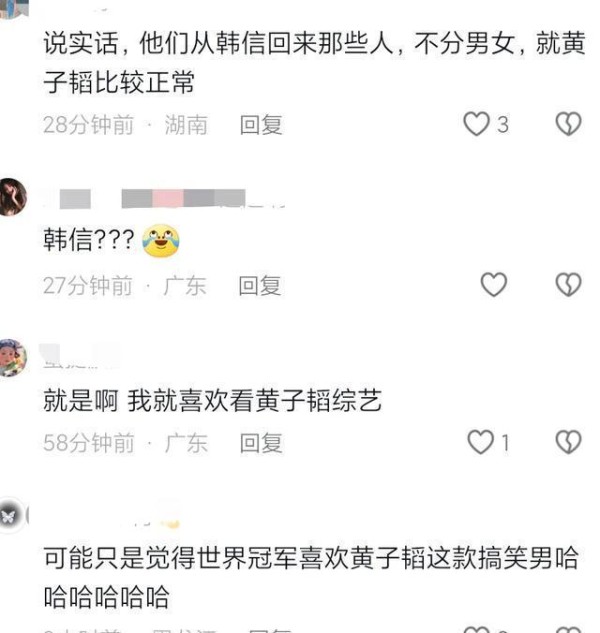Like the 28分钟前 comment from 湖南
The height and width of the screenshot is (633, 600).
[476, 124]
